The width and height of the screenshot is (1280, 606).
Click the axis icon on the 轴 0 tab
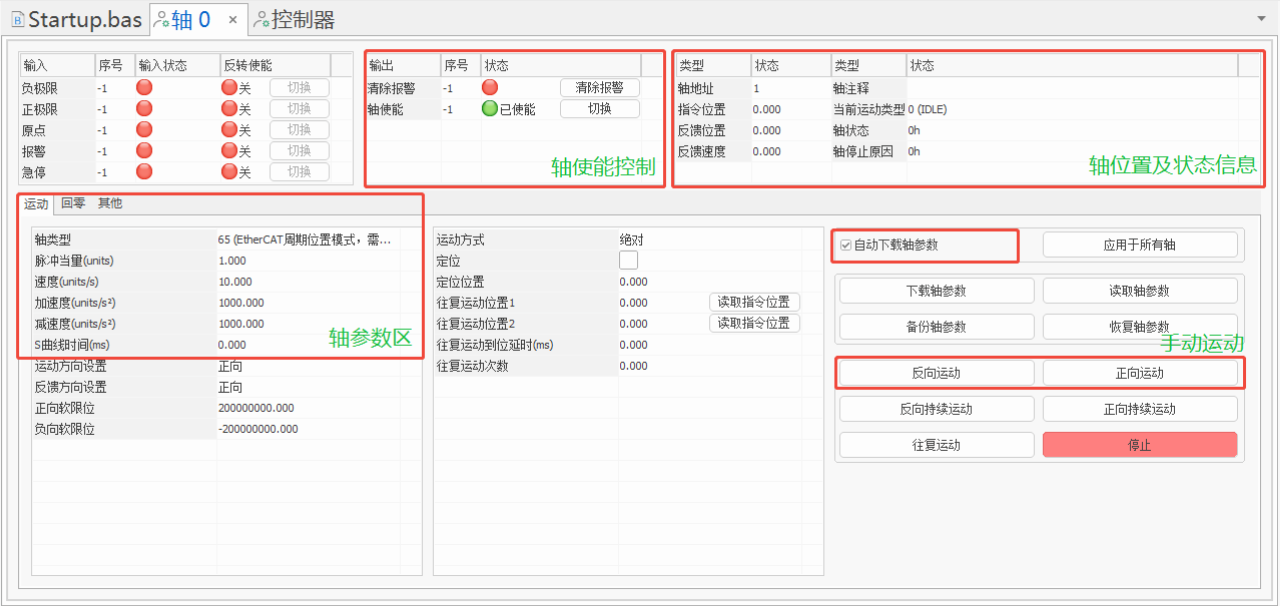coord(162,19)
